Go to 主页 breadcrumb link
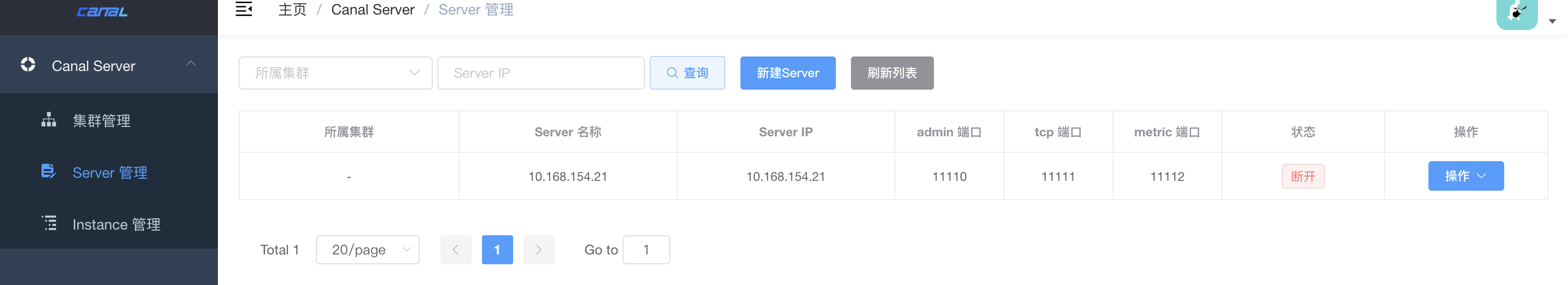The width and height of the screenshot is (1568, 285). tap(292, 10)
